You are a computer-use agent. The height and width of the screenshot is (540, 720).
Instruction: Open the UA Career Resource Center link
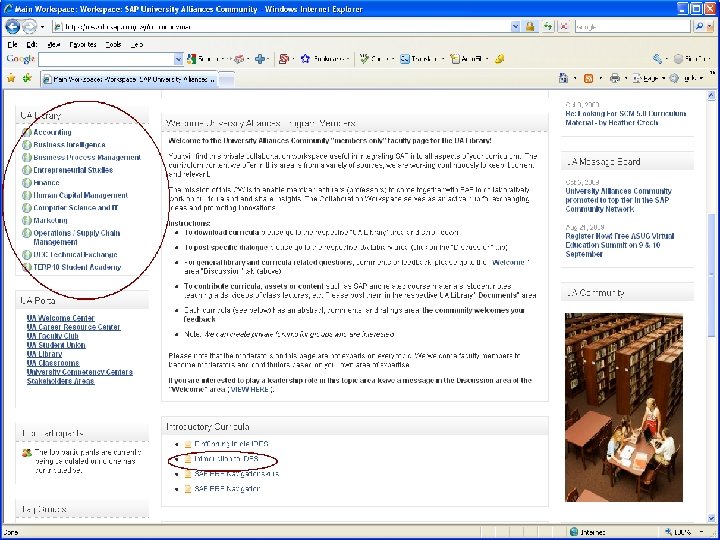73,327
